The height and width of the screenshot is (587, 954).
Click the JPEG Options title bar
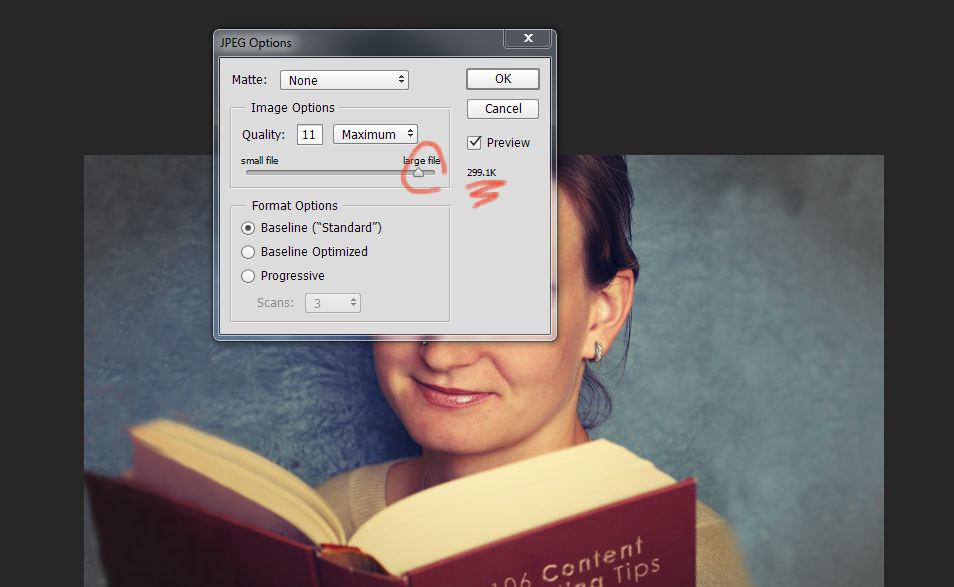click(x=350, y=43)
